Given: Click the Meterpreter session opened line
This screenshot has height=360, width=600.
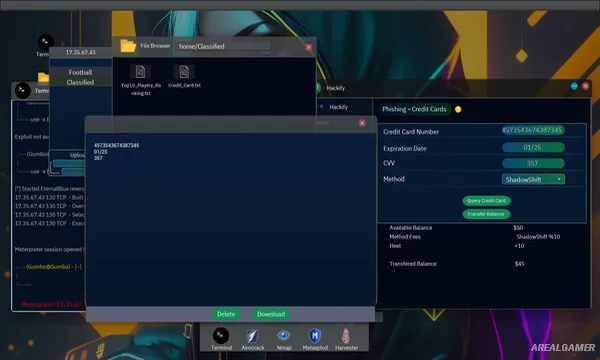Looking at the screenshot, I should point(50,249).
